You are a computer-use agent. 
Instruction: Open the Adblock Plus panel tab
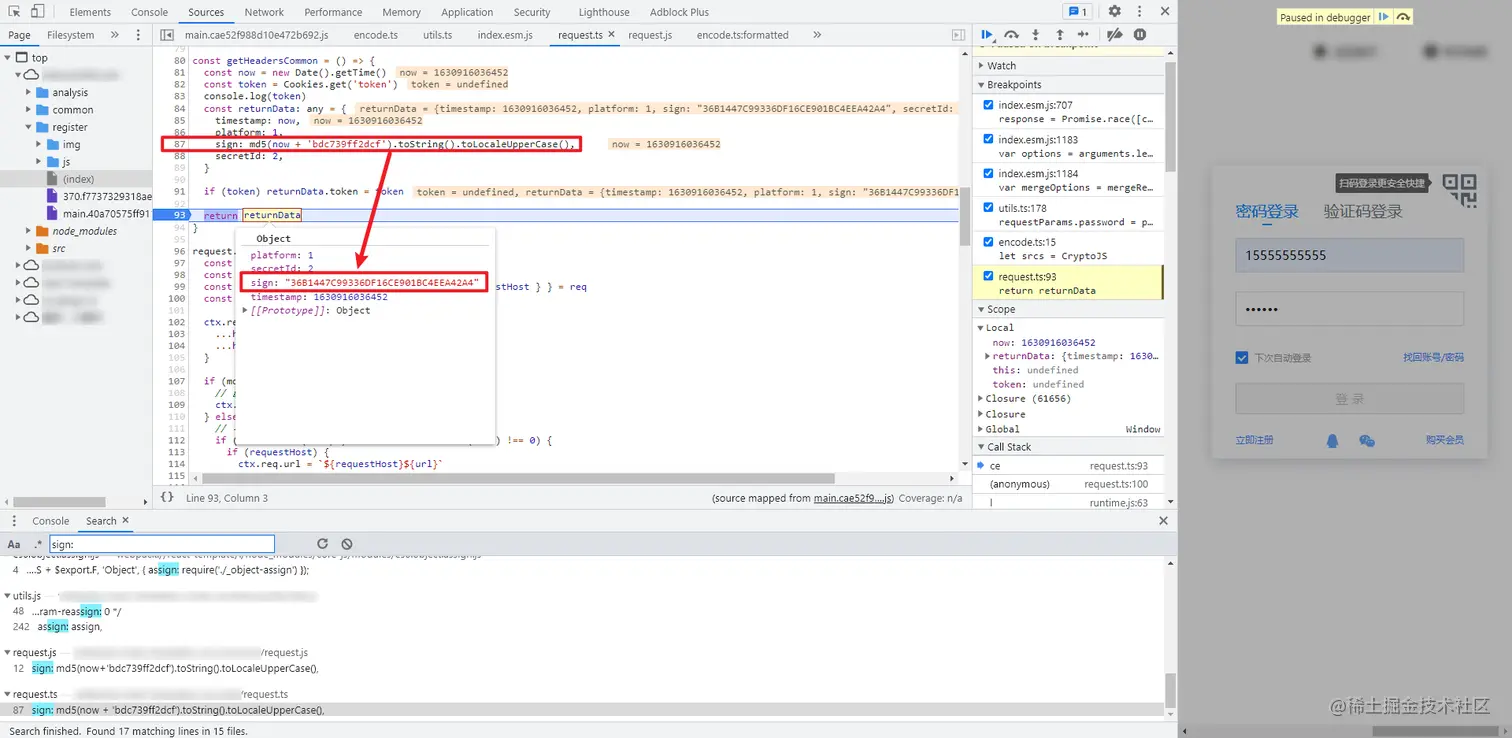(x=678, y=12)
